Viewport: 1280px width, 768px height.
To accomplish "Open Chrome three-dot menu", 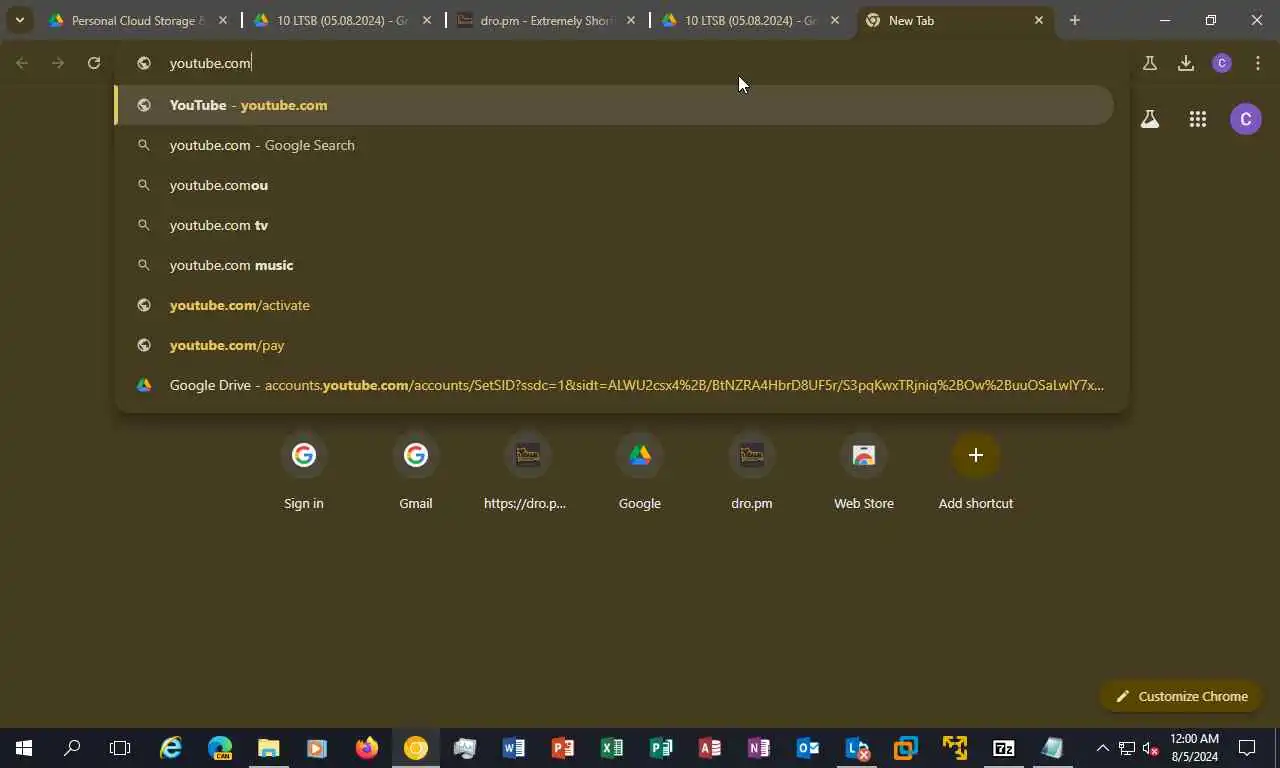I will (x=1258, y=63).
